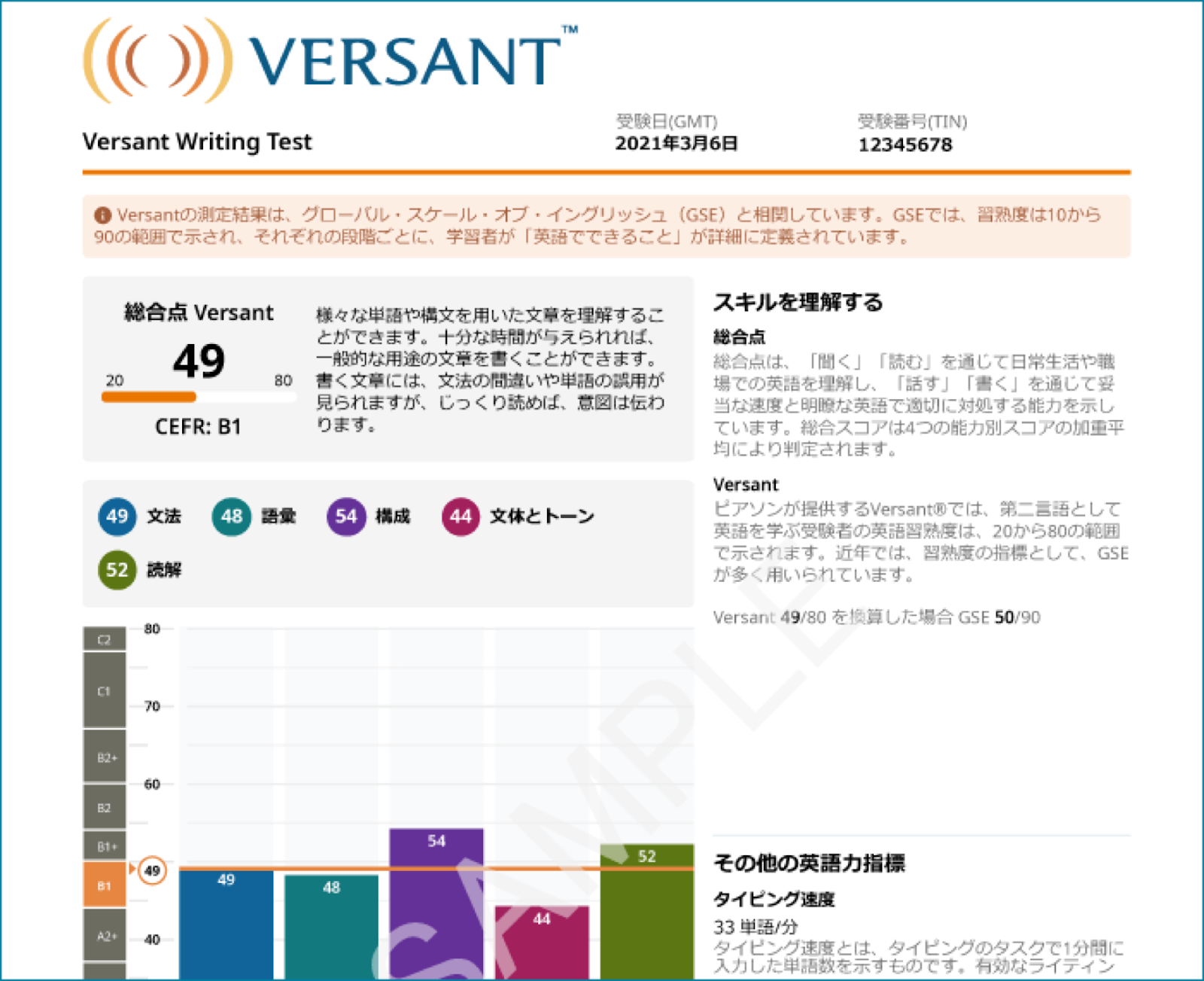1204x981 pixels.
Task: Click the teal 48 vocabulary score badge
Action: [x=231, y=516]
